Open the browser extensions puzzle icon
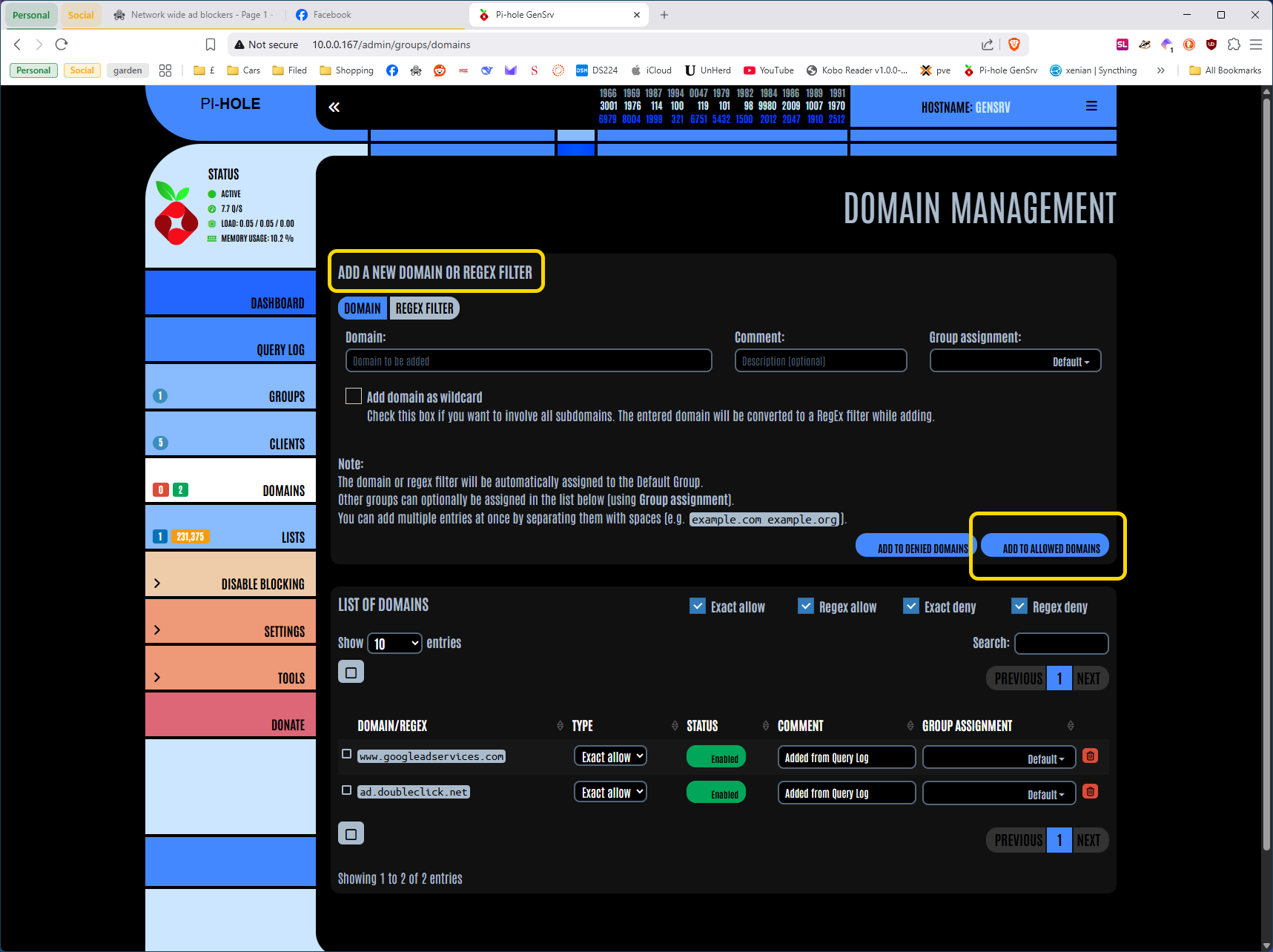The height and width of the screenshot is (952, 1273). 1234,44
